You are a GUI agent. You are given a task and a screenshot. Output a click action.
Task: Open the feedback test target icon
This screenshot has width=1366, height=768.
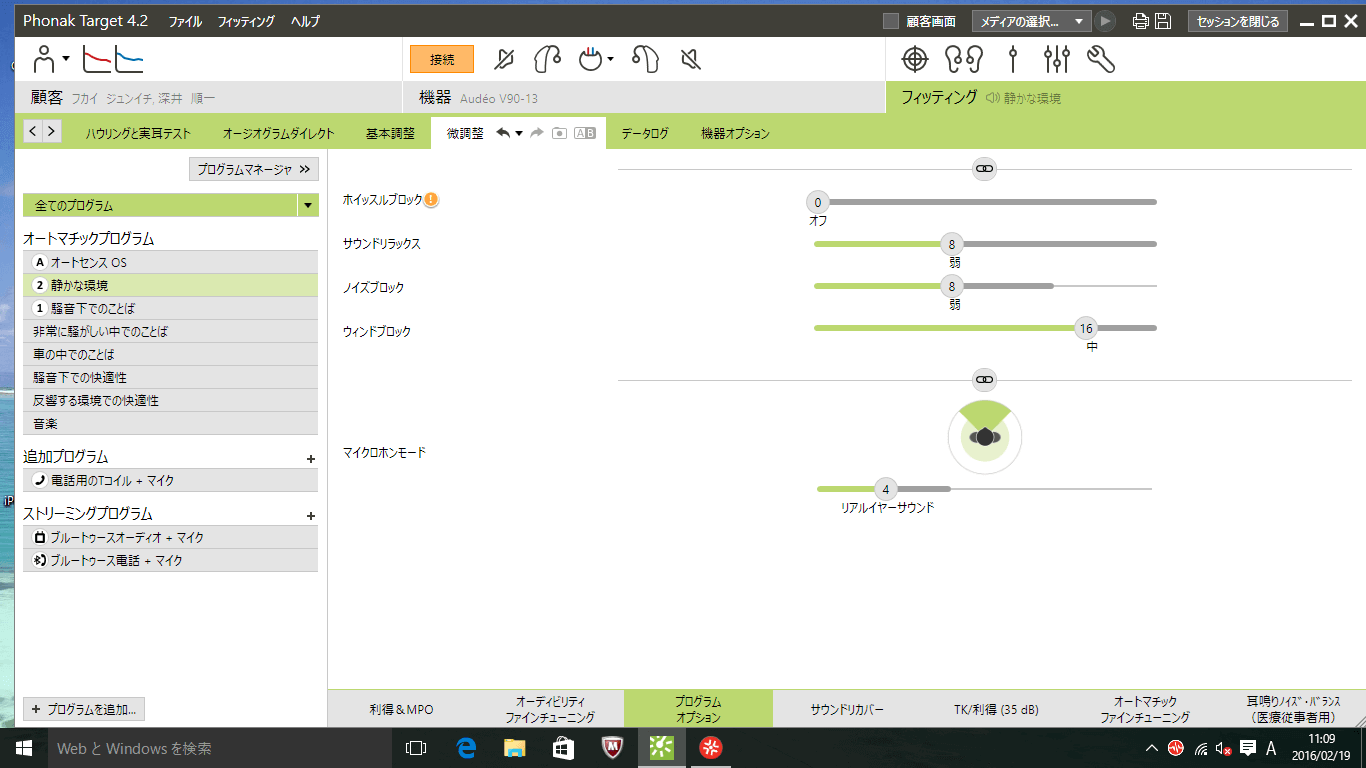[915, 60]
